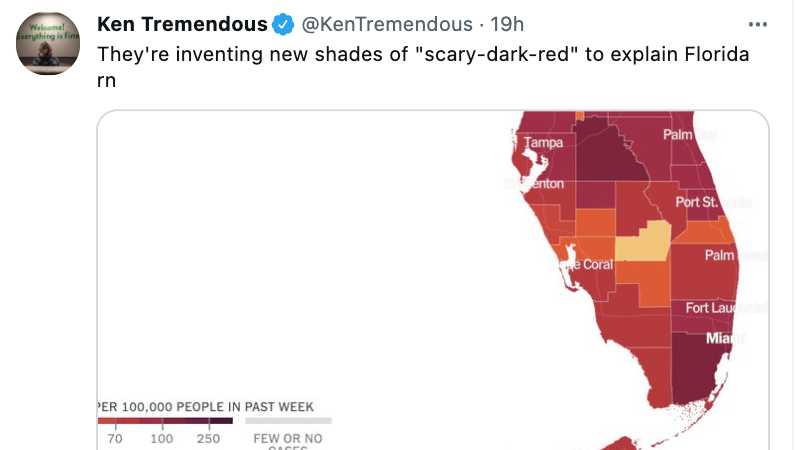Open Ken Tremendous profile avatar
This screenshot has width=800, height=450.
coord(48,43)
